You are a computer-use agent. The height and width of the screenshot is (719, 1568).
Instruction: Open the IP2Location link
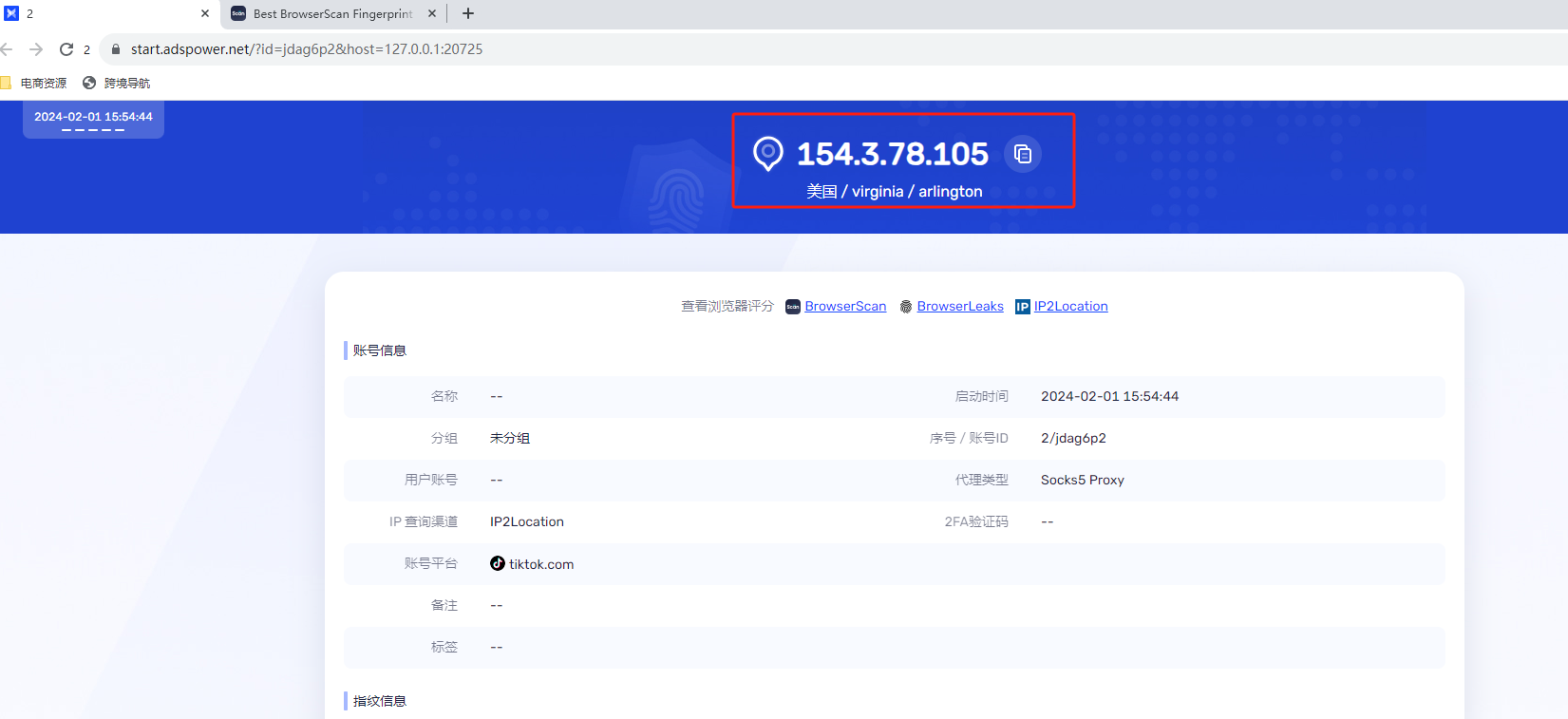pos(1070,306)
